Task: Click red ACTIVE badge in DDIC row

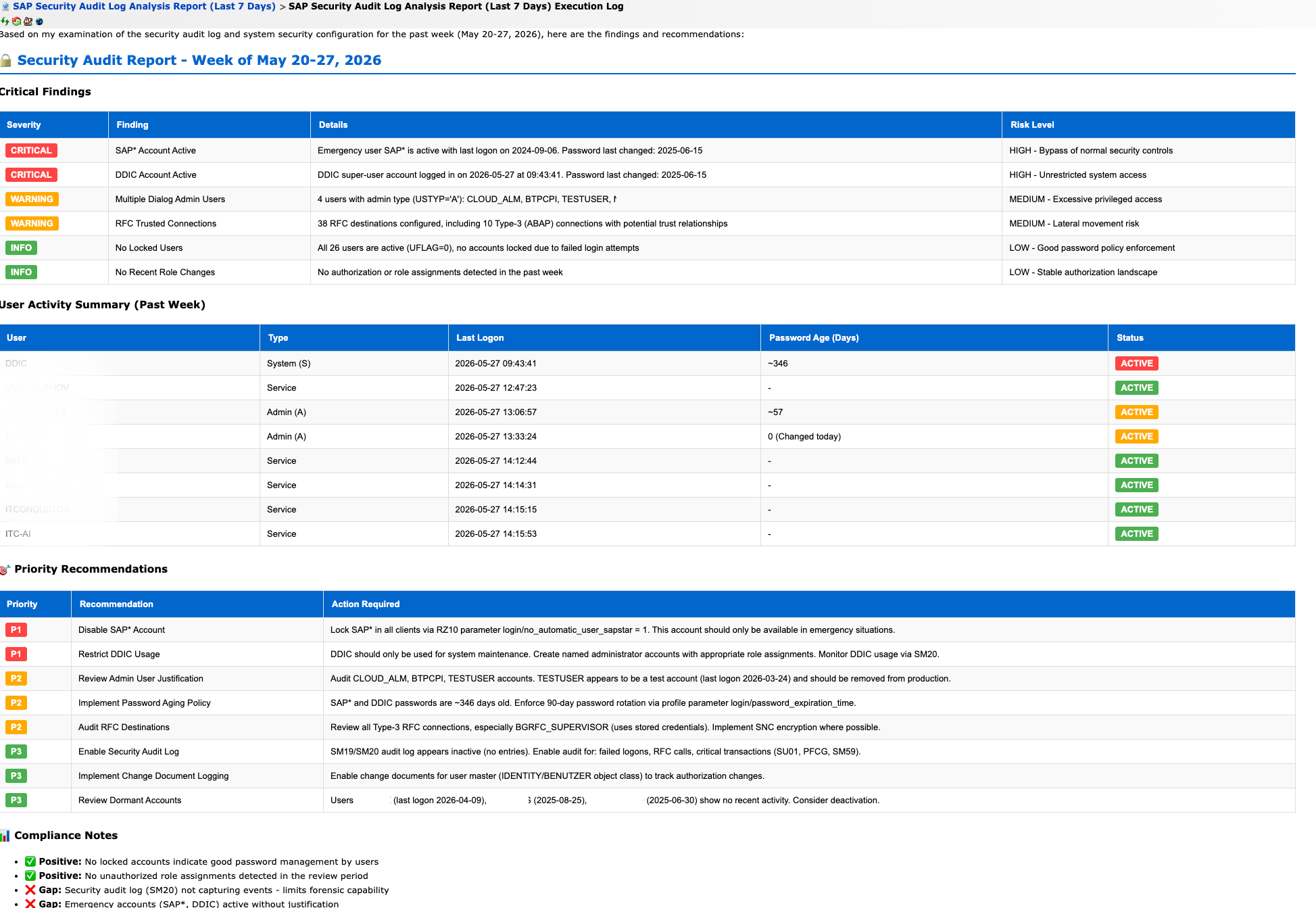Action: pyautogui.click(x=1137, y=364)
